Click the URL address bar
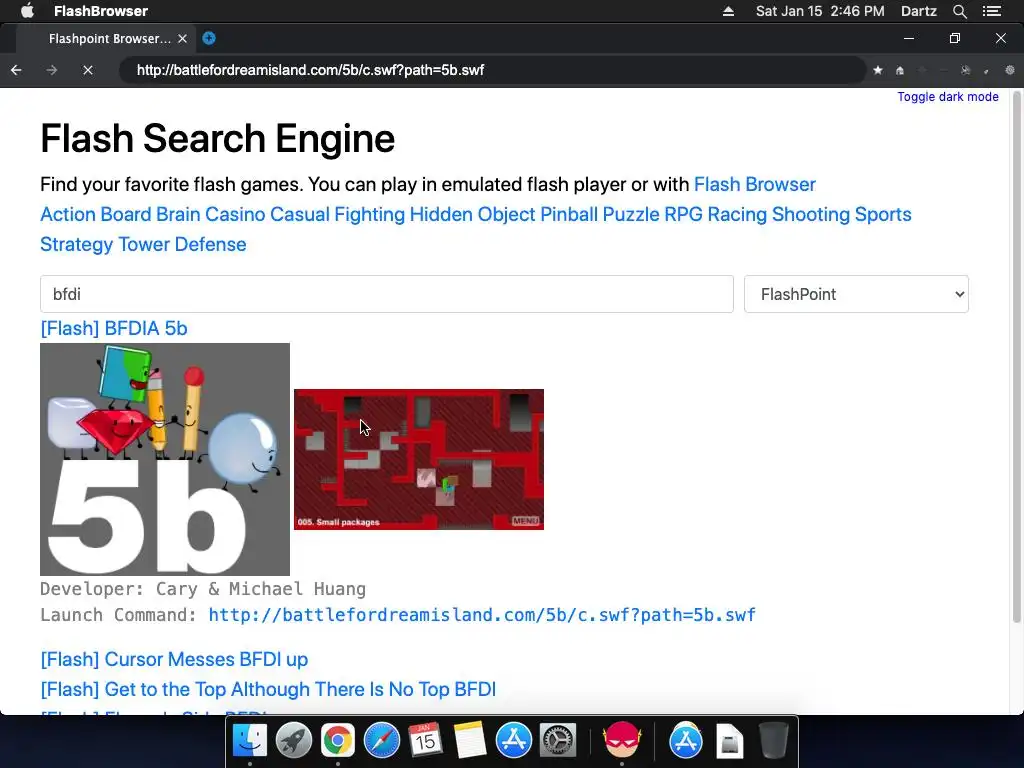1024x768 pixels. 493,70
